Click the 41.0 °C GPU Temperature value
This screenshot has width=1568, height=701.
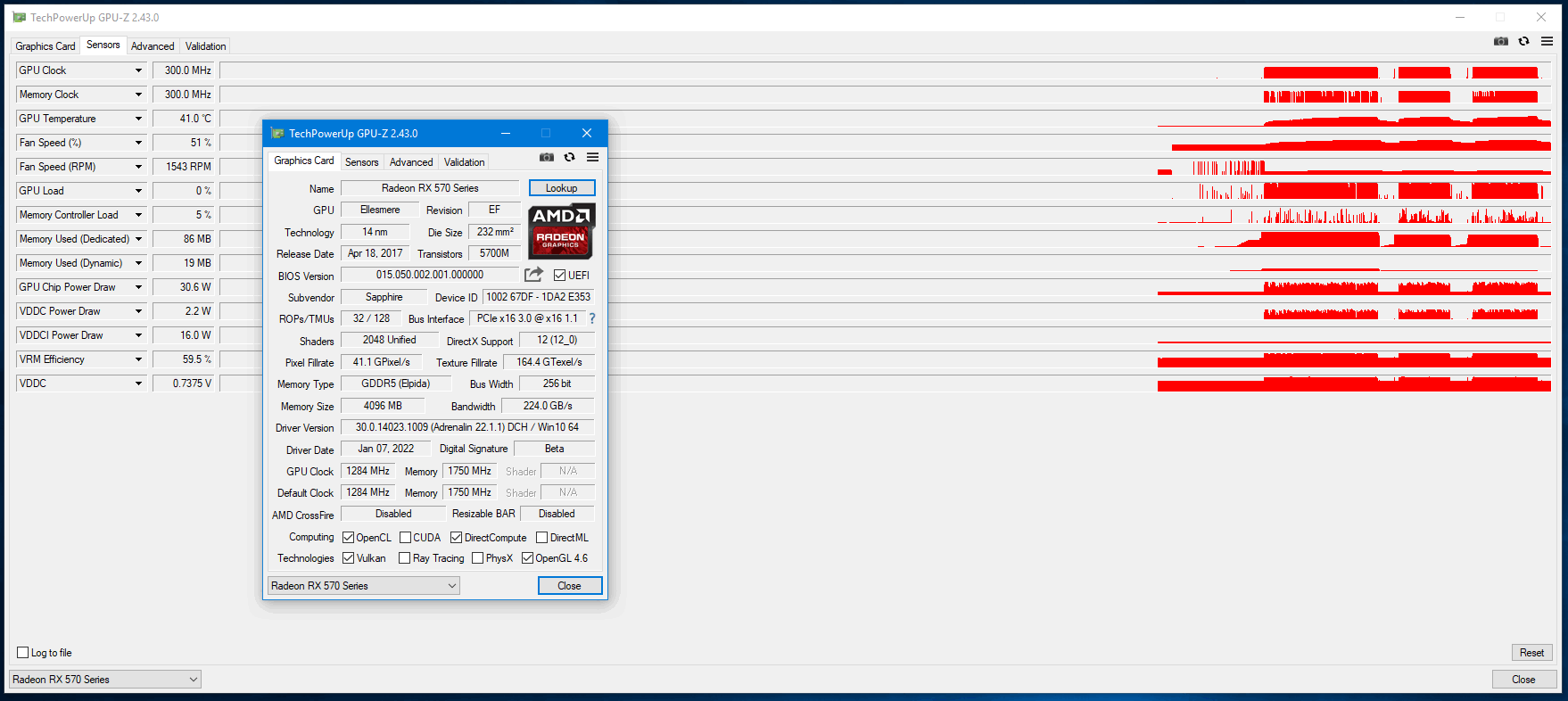click(184, 119)
